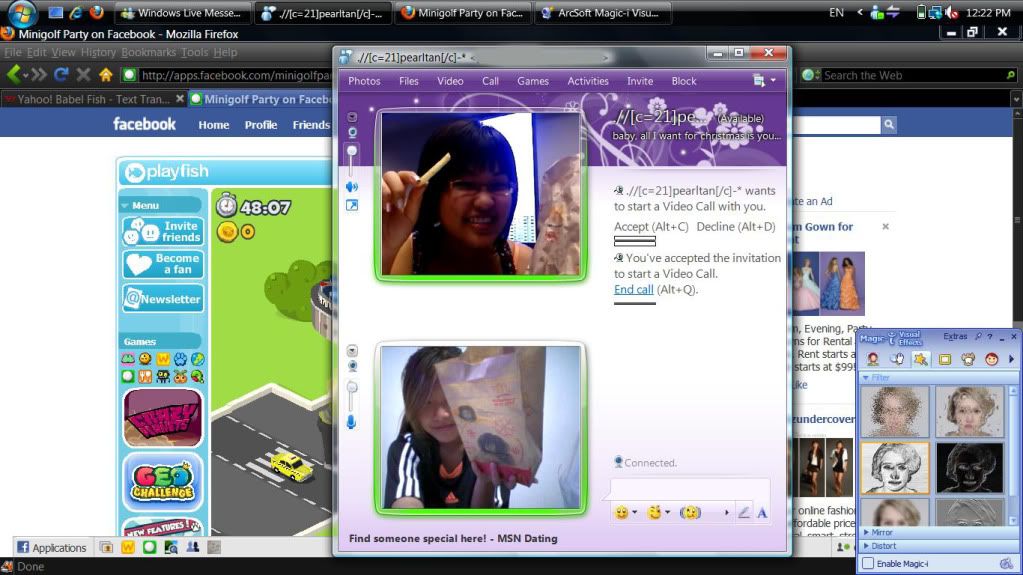Click the Newsletter button
The height and width of the screenshot is (575, 1023).
[163, 299]
